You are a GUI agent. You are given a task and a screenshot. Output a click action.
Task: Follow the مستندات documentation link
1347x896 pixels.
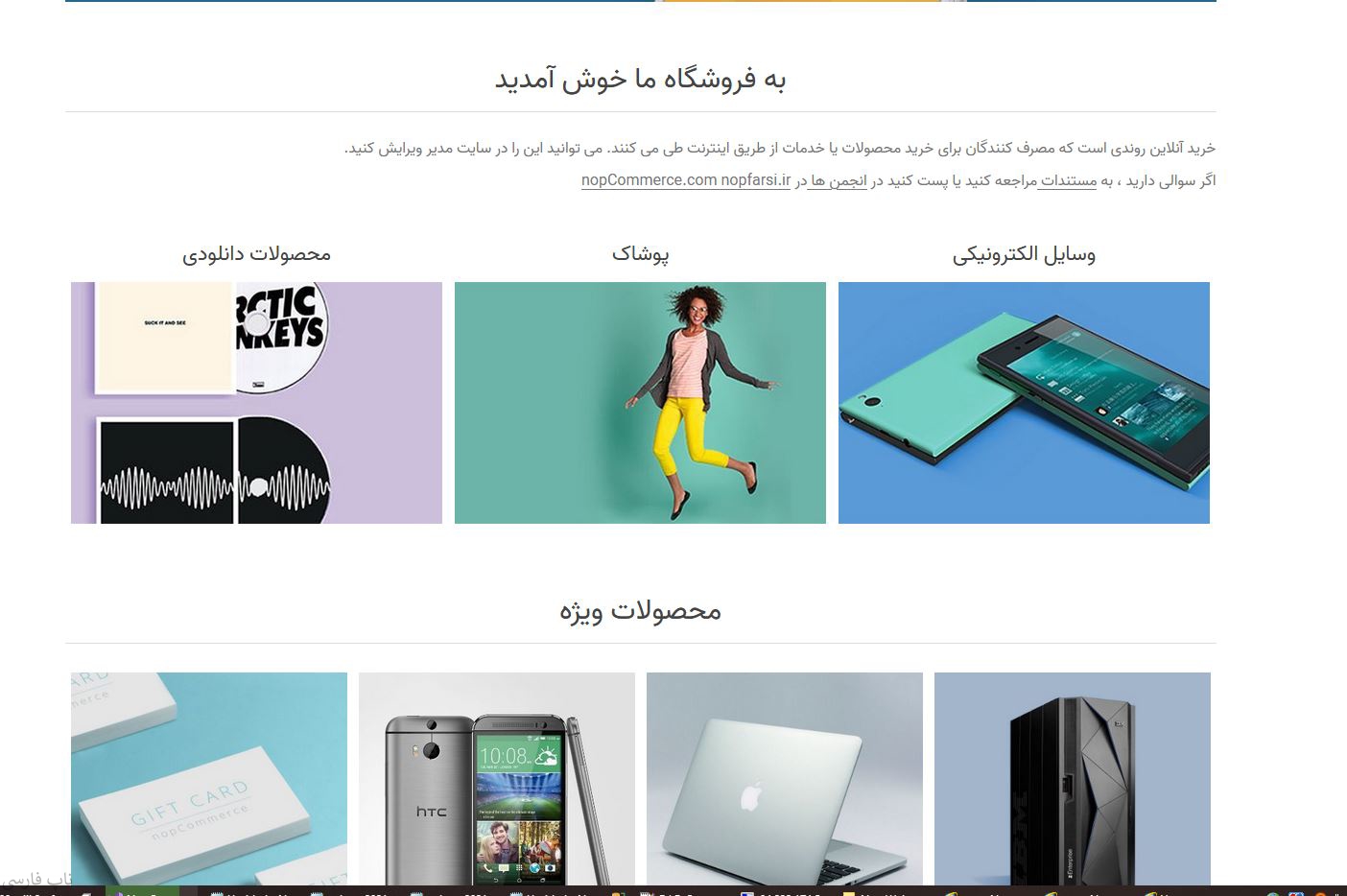click(1067, 180)
